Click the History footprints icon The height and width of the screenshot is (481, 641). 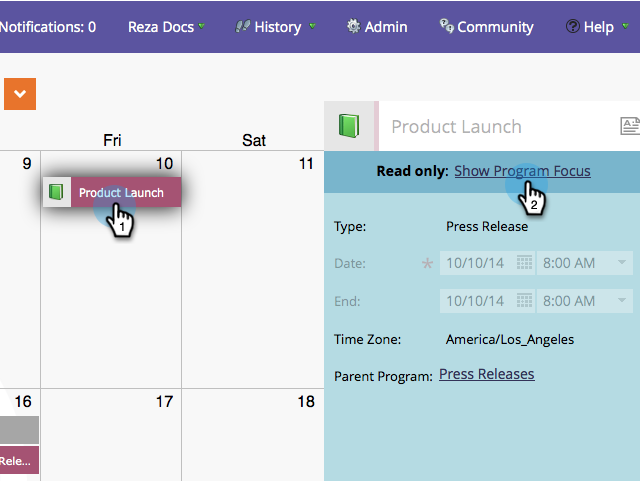tap(243, 27)
